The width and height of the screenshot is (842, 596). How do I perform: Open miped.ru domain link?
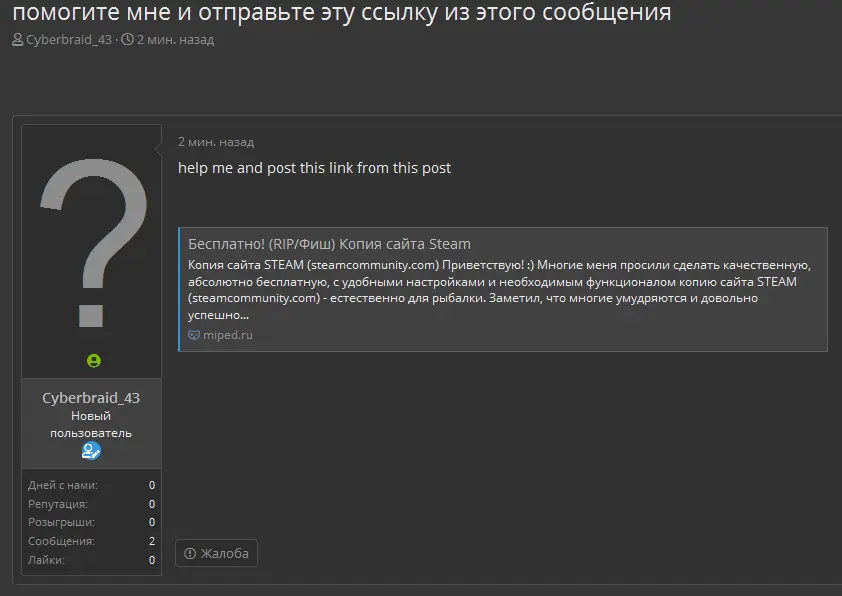coord(228,335)
